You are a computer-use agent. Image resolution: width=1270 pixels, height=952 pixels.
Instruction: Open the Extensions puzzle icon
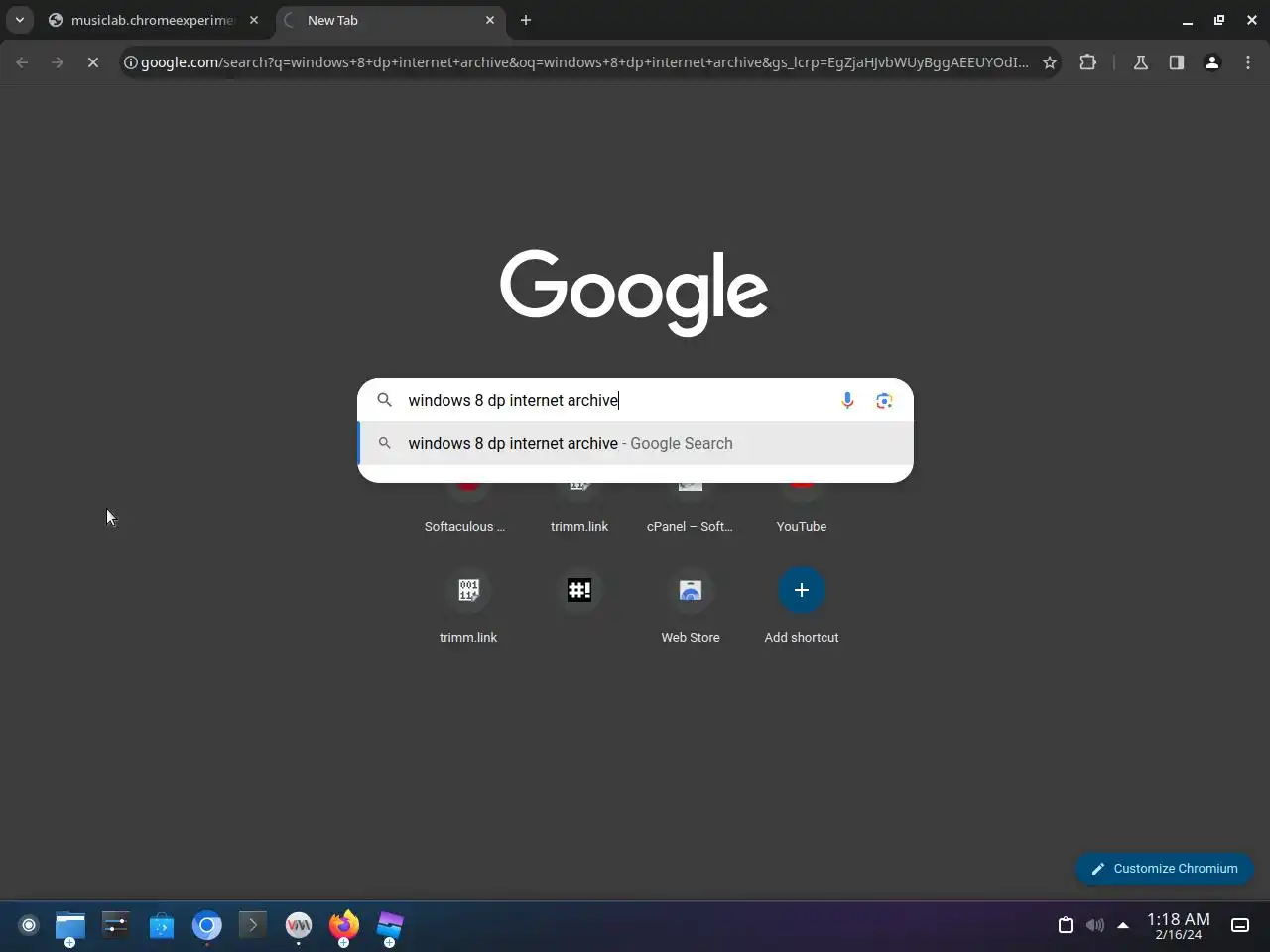click(x=1088, y=62)
